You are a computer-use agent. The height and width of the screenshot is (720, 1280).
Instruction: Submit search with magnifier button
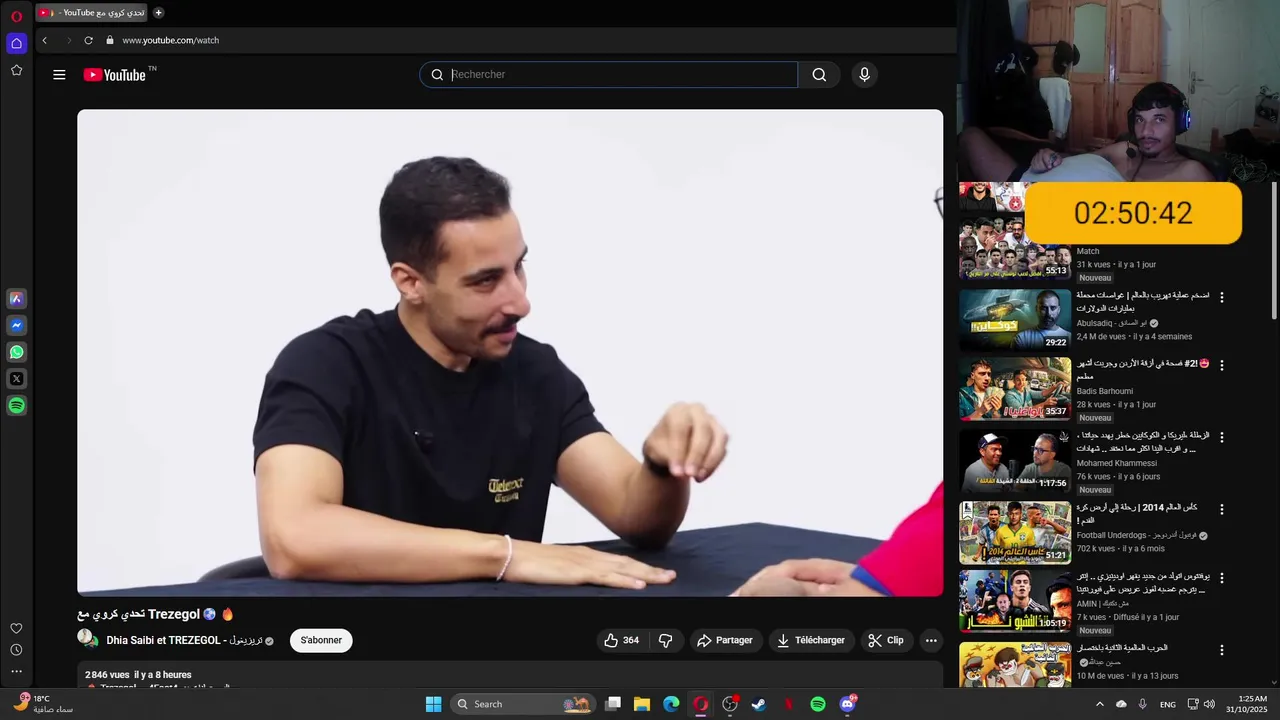pos(819,74)
